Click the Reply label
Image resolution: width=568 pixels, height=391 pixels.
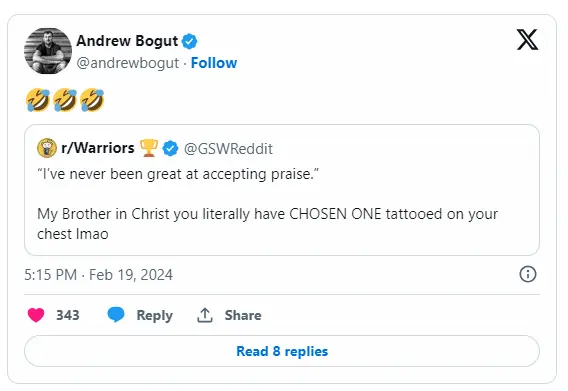(155, 316)
